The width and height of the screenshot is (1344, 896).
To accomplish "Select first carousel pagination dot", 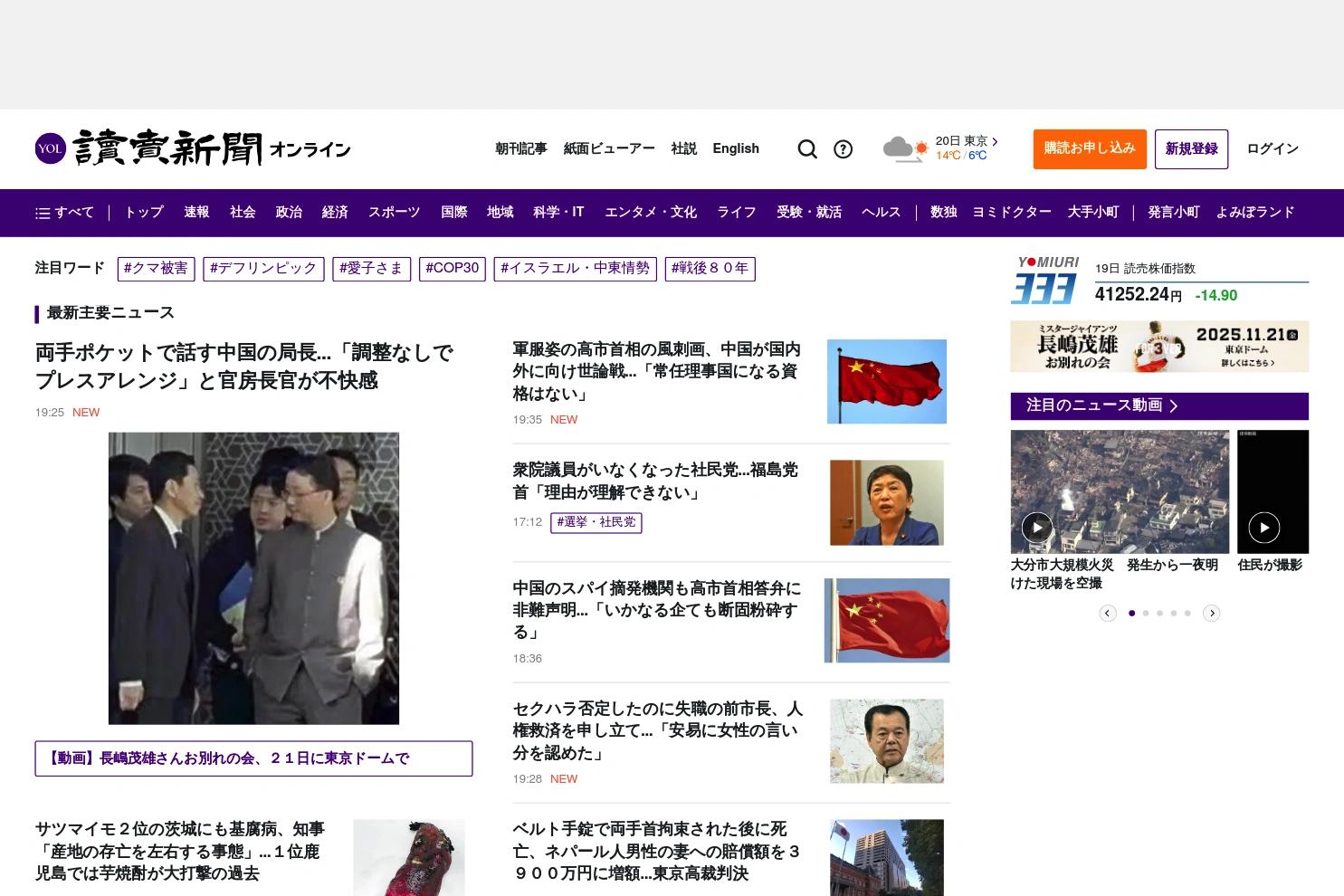I will point(1131,614).
